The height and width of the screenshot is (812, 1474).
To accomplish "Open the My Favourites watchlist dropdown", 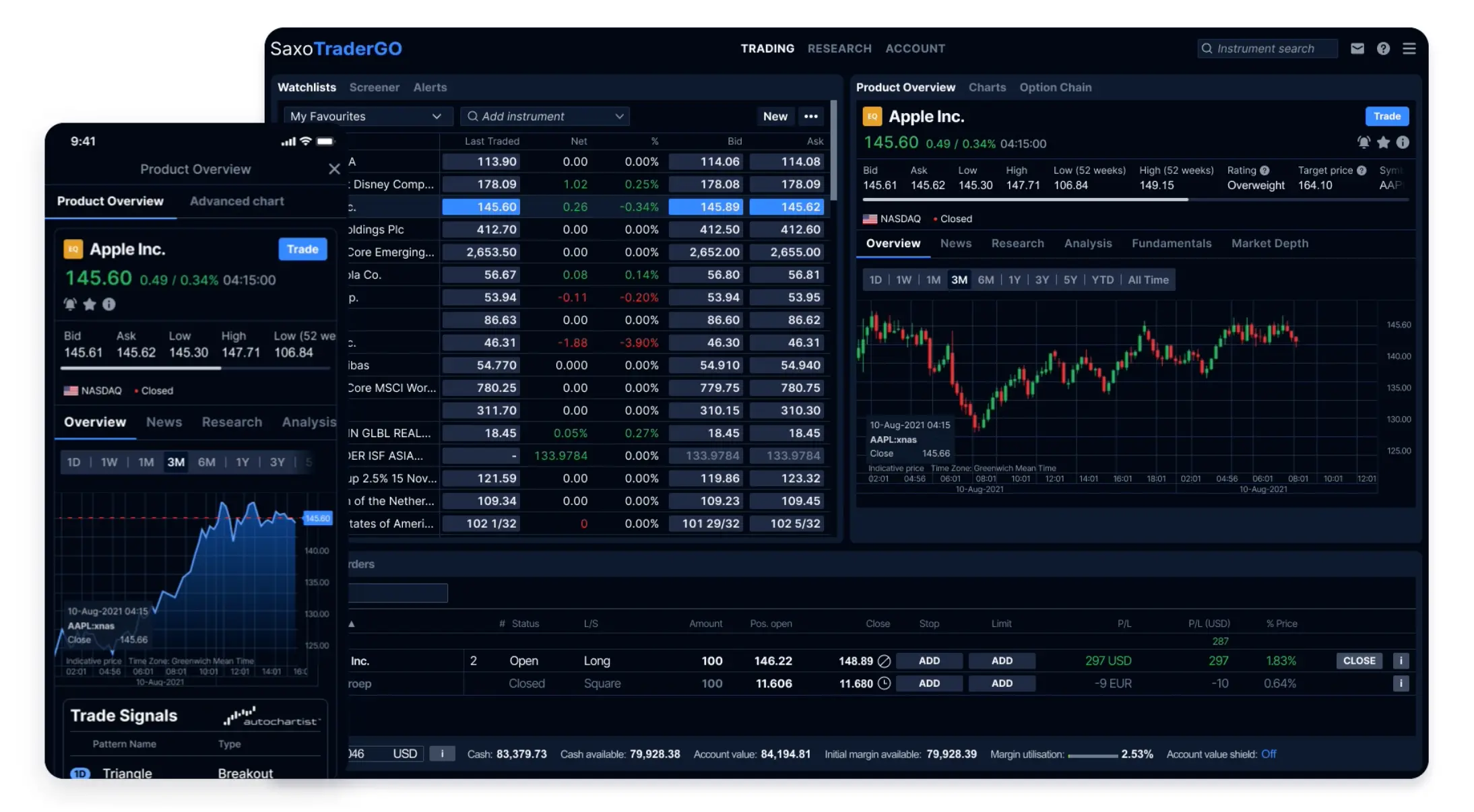I will point(367,116).
